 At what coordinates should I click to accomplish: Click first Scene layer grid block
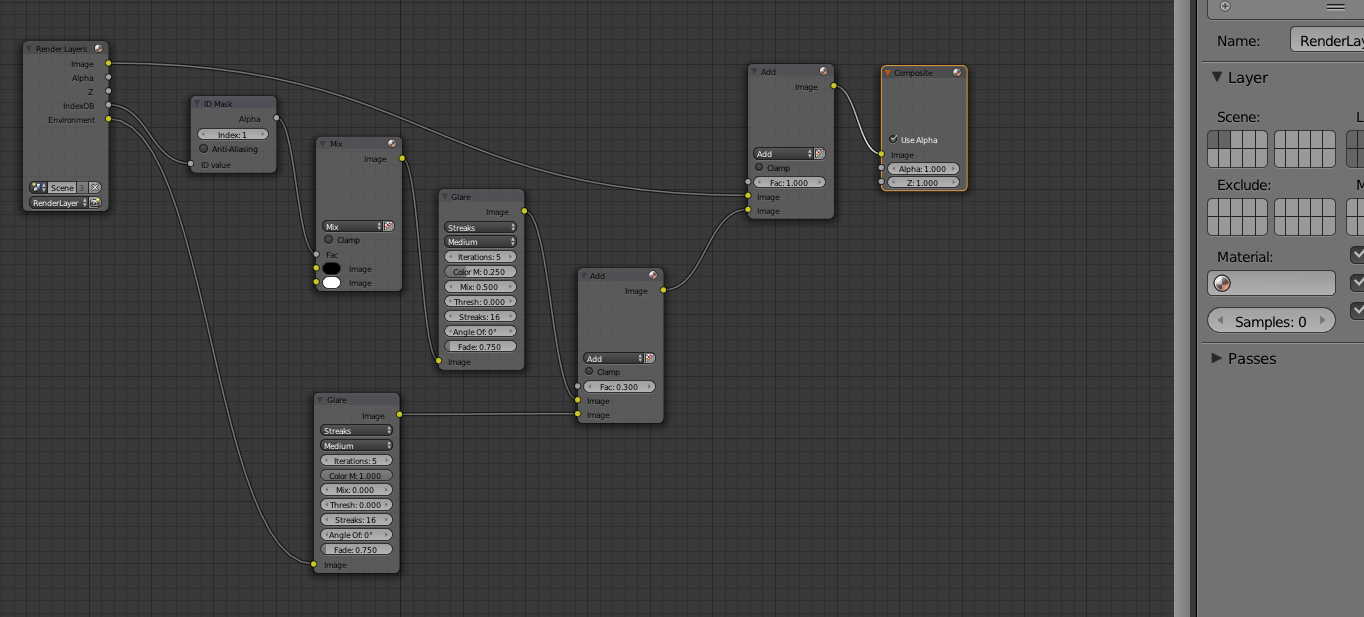coord(1238,149)
